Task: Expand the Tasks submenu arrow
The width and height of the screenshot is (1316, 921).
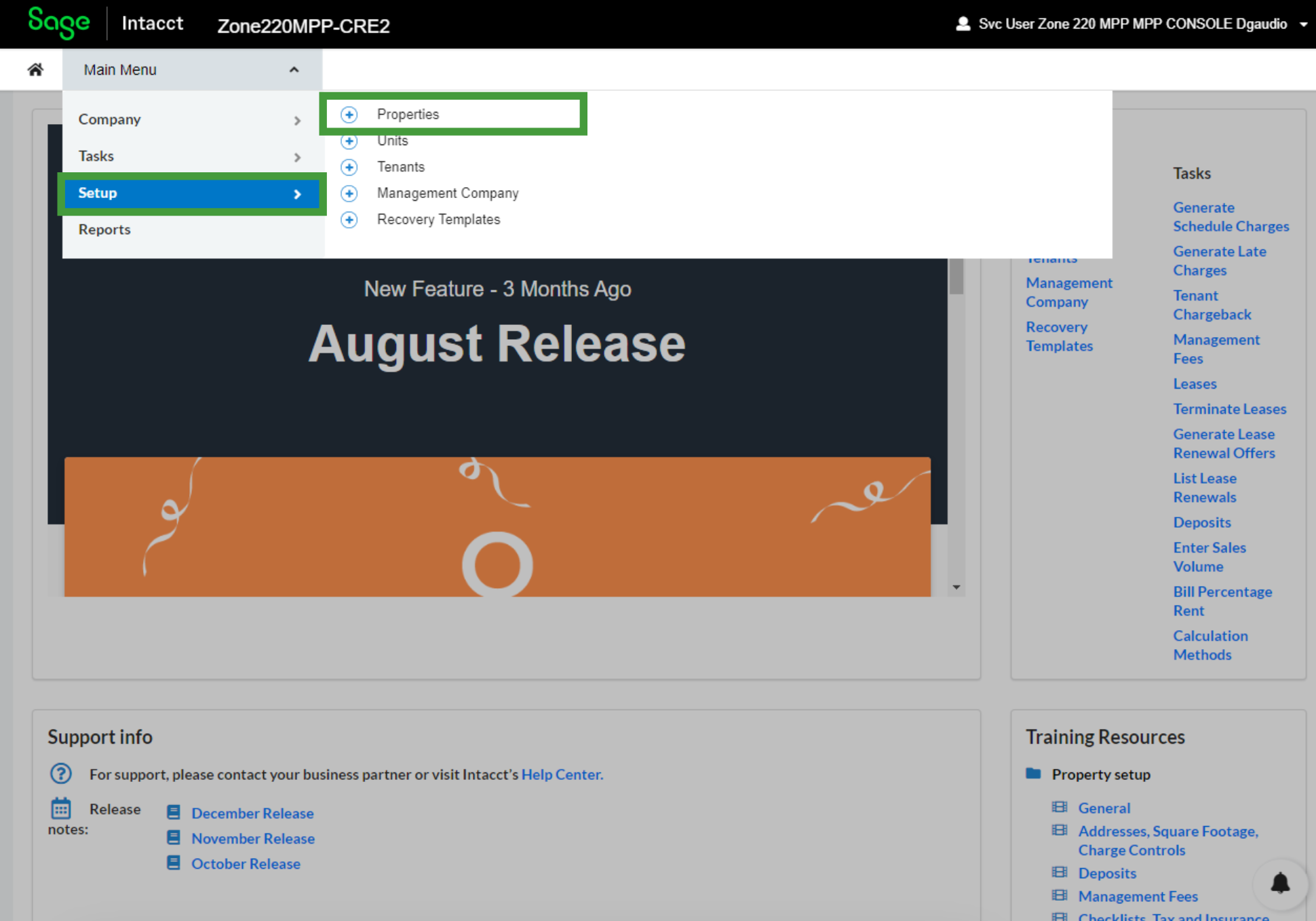Action: click(297, 157)
